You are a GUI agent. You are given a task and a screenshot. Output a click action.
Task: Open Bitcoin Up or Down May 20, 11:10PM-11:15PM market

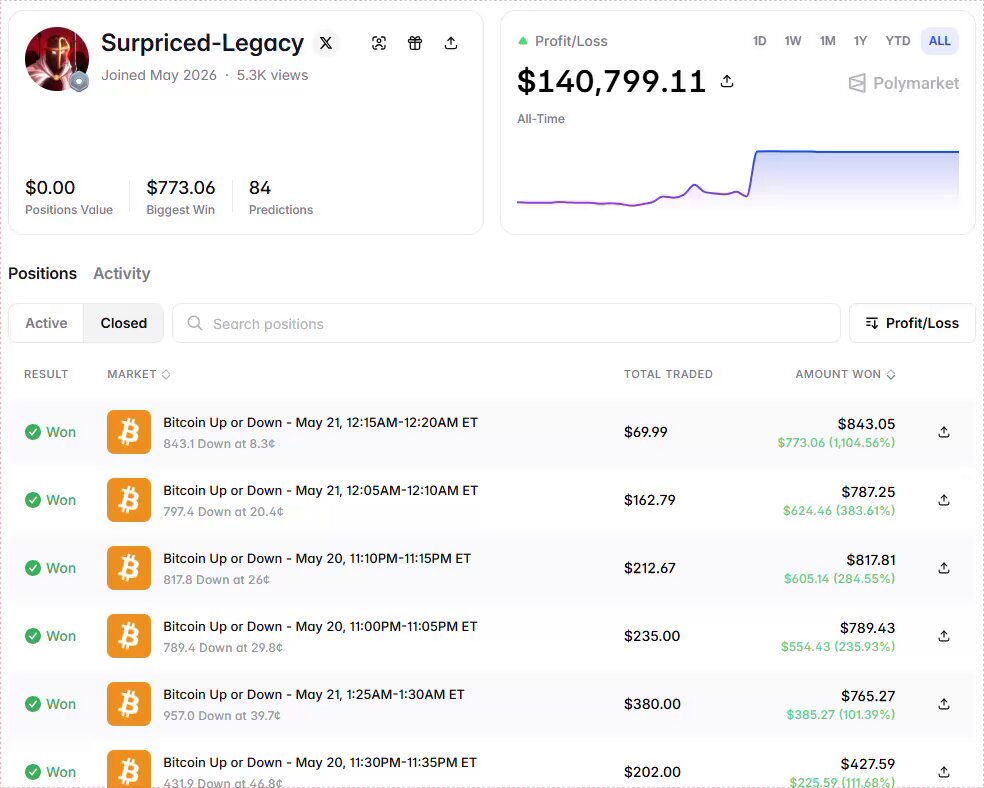pos(317,558)
